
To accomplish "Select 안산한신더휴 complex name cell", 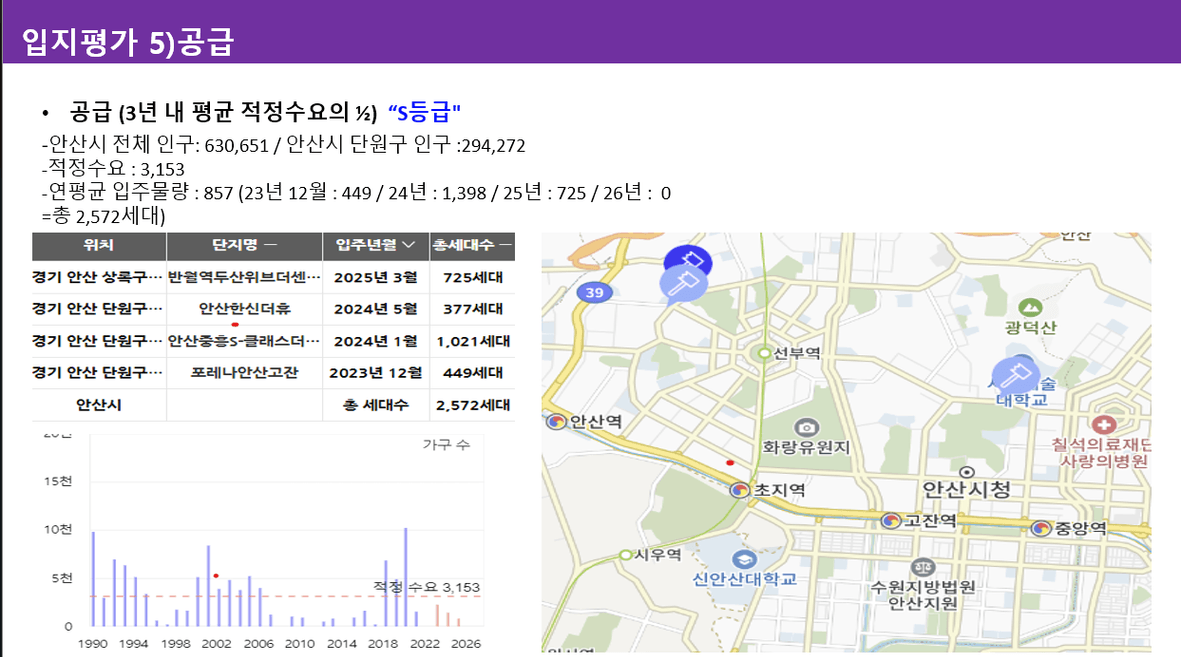I will pyautogui.click(x=244, y=309).
